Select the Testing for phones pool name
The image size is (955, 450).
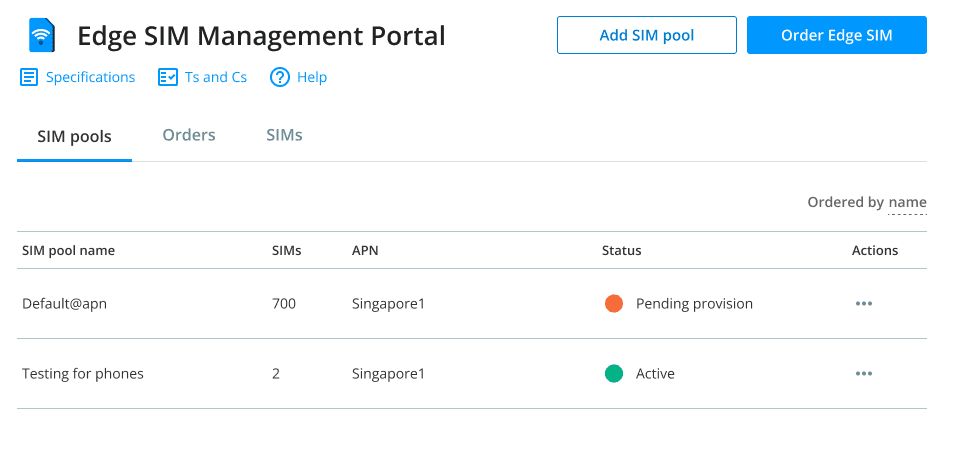tap(83, 373)
